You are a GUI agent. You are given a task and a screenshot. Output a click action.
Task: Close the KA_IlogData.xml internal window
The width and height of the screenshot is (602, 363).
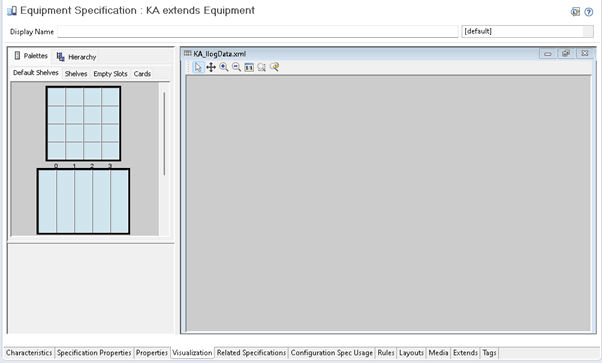pyautogui.click(x=585, y=53)
